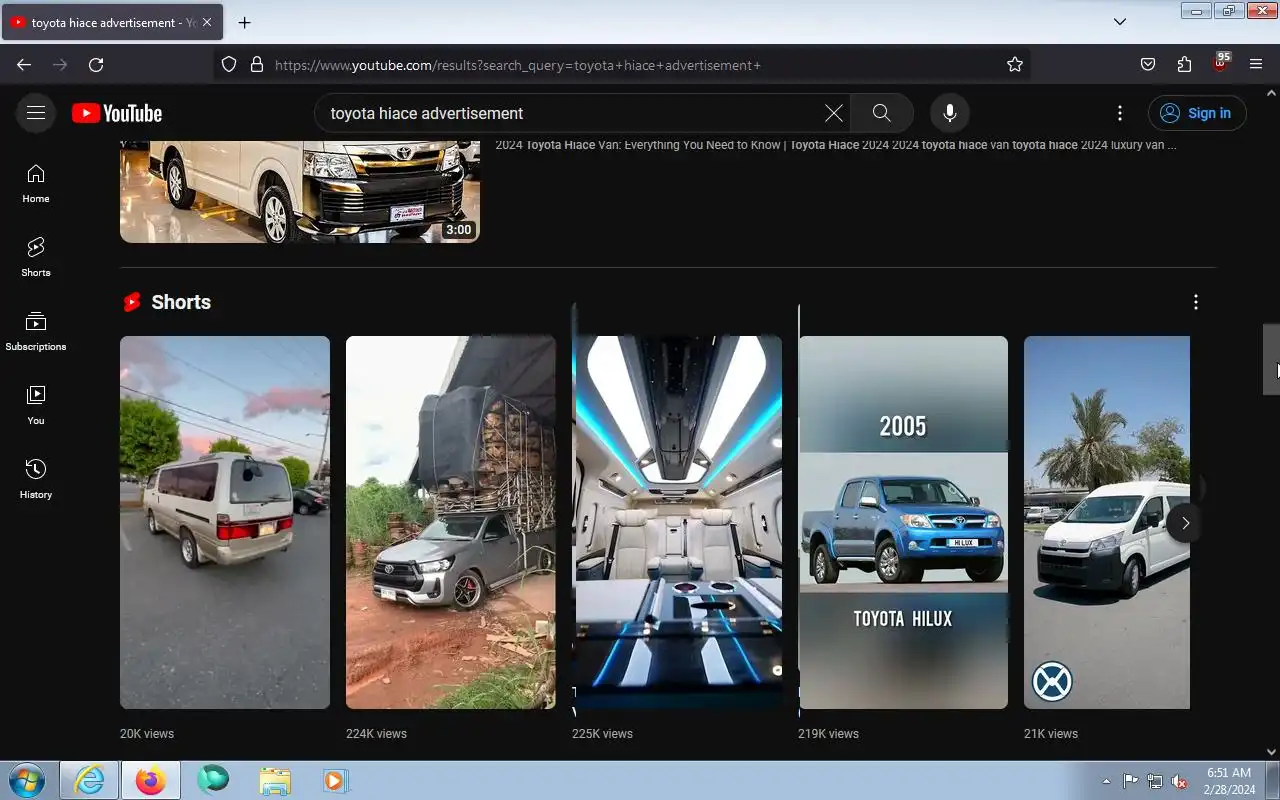The image size is (1280, 800).
Task: Click the volume tray icon
Action: 1180,781
